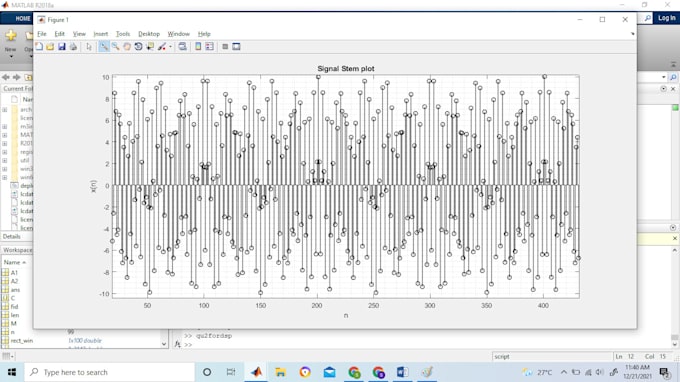Open the Mail app from taskbar
This screenshot has width=680, height=382.
pyautogui.click(x=330, y=372)
